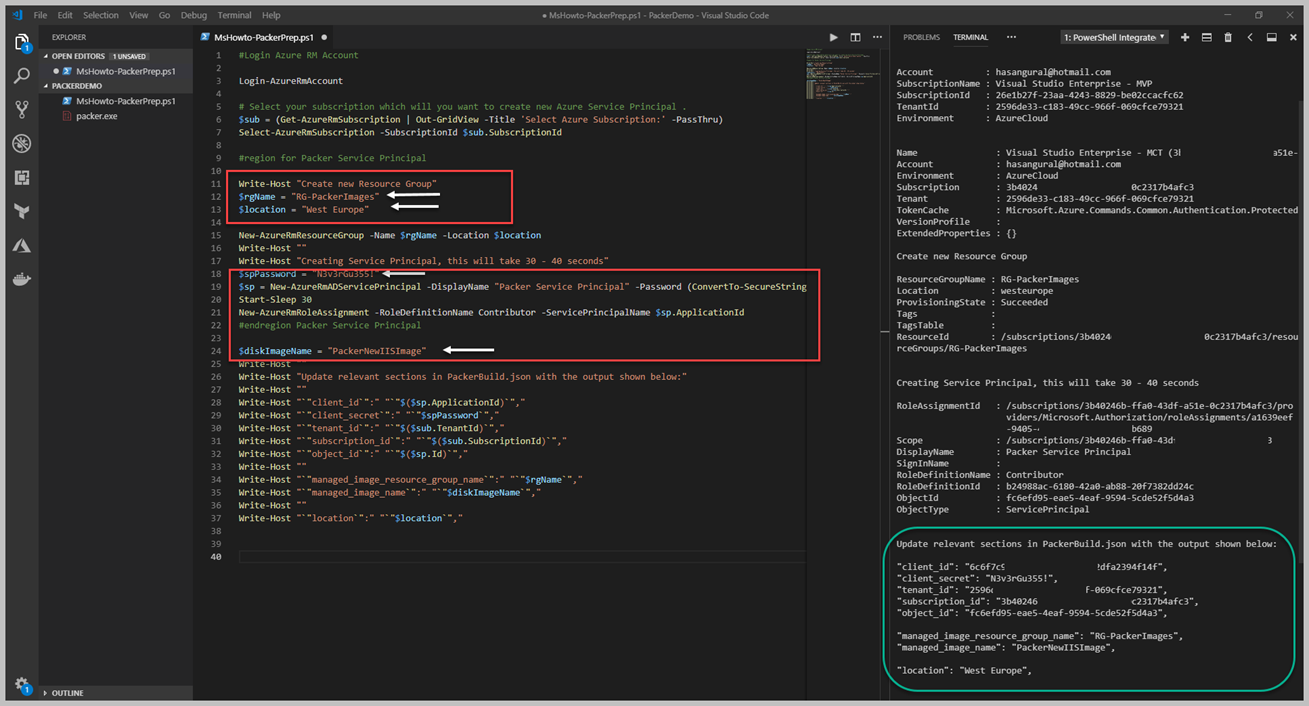This screenshot has height=706, width=1309.
Task: Move the panel with the left chevron
Action: point(1250,37)
